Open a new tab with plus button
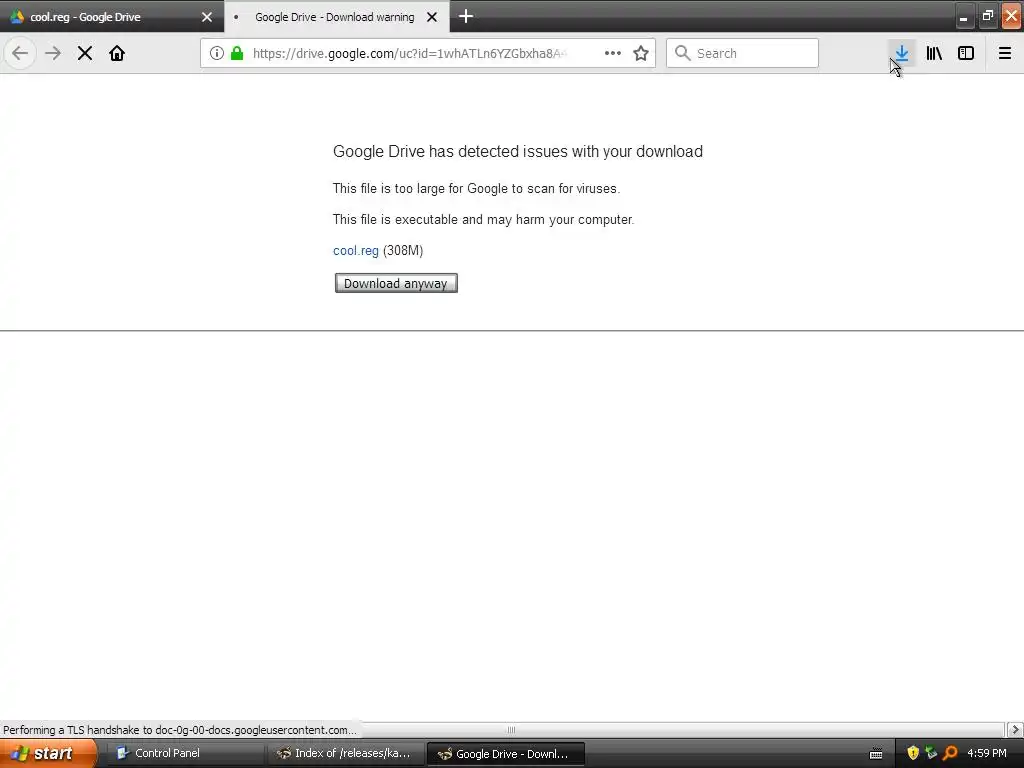Viewport: 1024px width, 768px height. point(466,16)
